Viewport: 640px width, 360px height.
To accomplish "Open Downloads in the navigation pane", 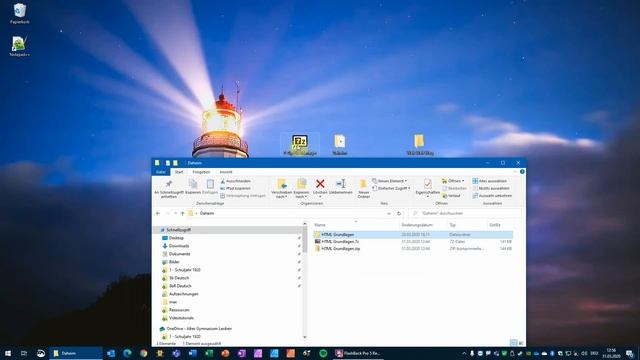I will tap(179, 246).
